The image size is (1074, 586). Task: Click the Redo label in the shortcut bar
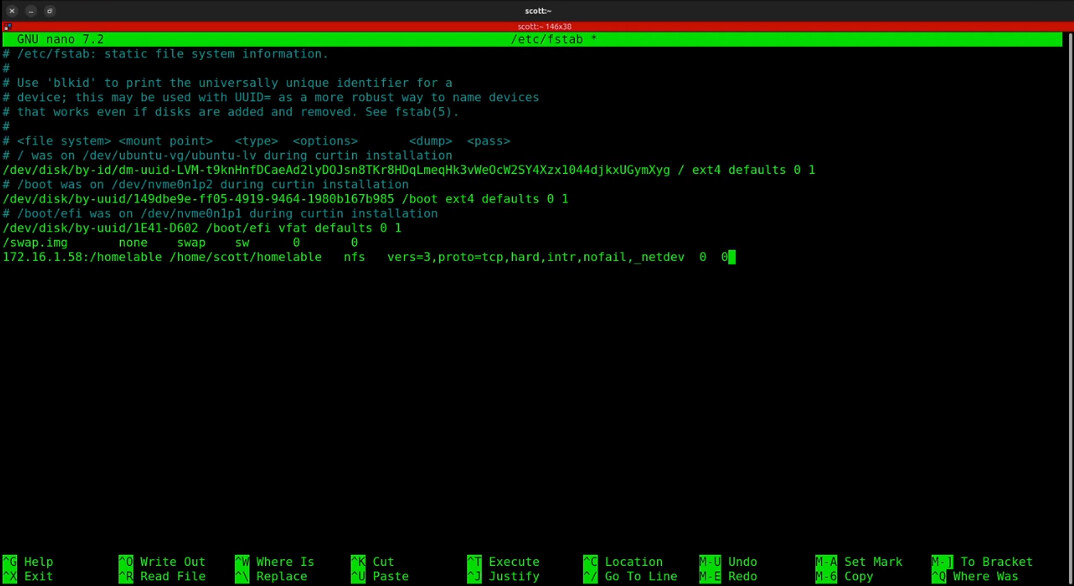pyautogui.click(x=742, y=577)
